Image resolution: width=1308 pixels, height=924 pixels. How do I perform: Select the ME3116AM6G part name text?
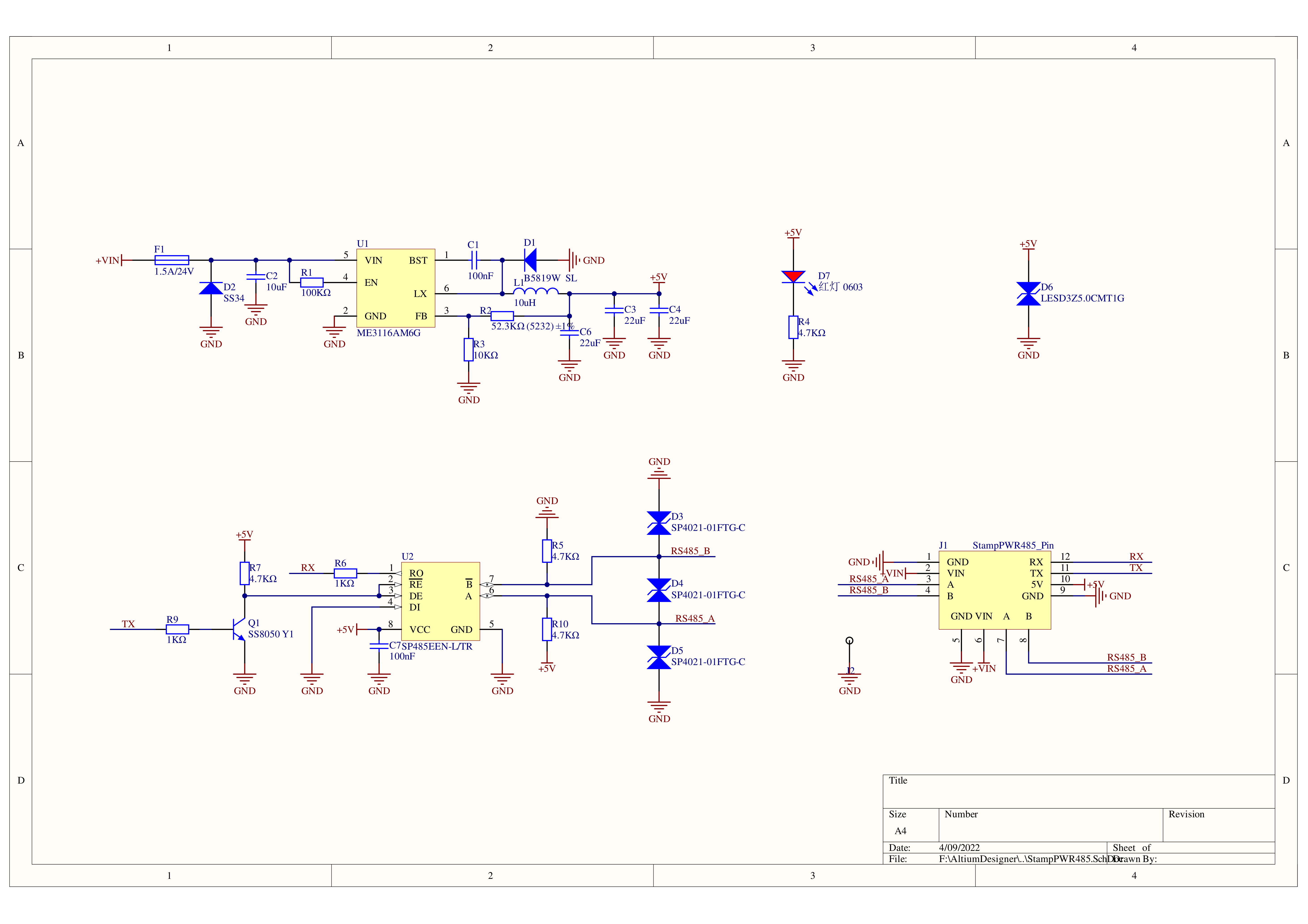coord(389,333)
